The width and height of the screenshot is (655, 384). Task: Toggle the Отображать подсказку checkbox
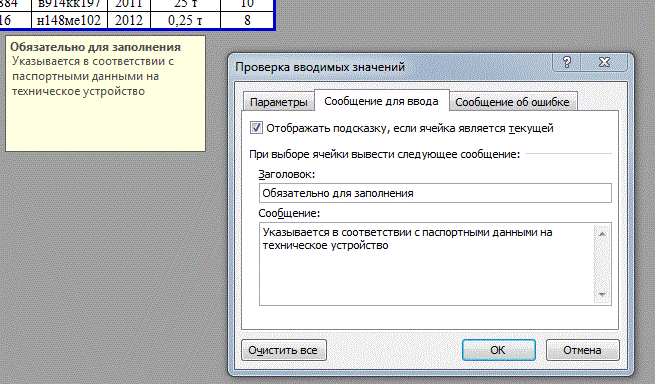coord(256,127)
